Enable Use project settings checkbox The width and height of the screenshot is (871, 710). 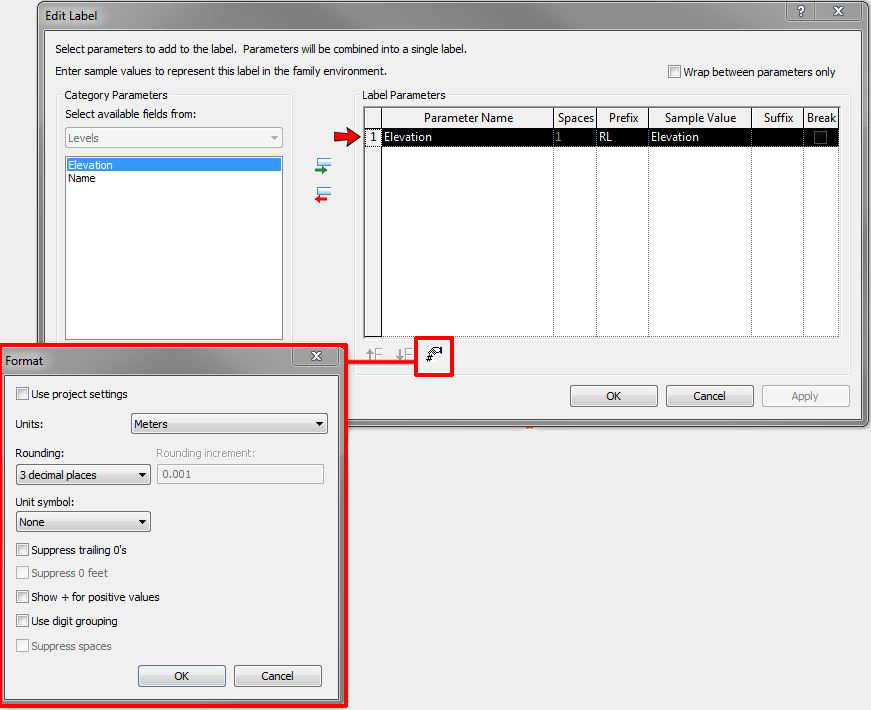(22, 394)
